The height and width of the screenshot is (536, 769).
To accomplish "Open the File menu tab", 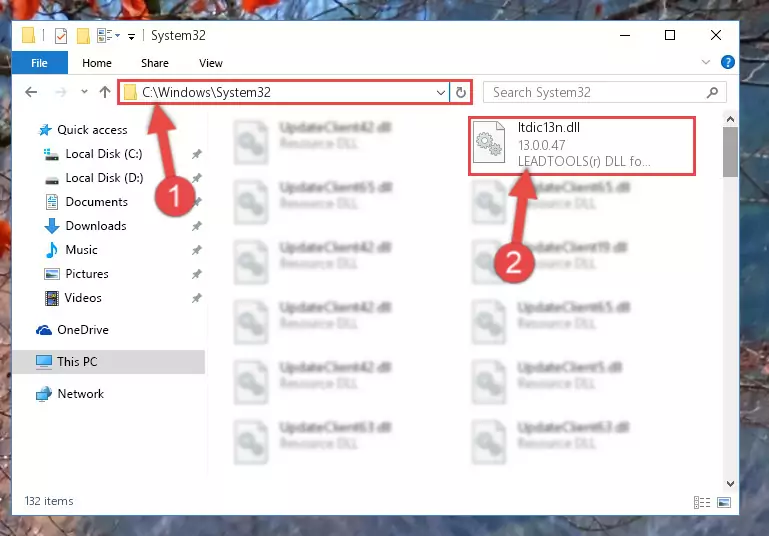I will (x=39, y=63).
